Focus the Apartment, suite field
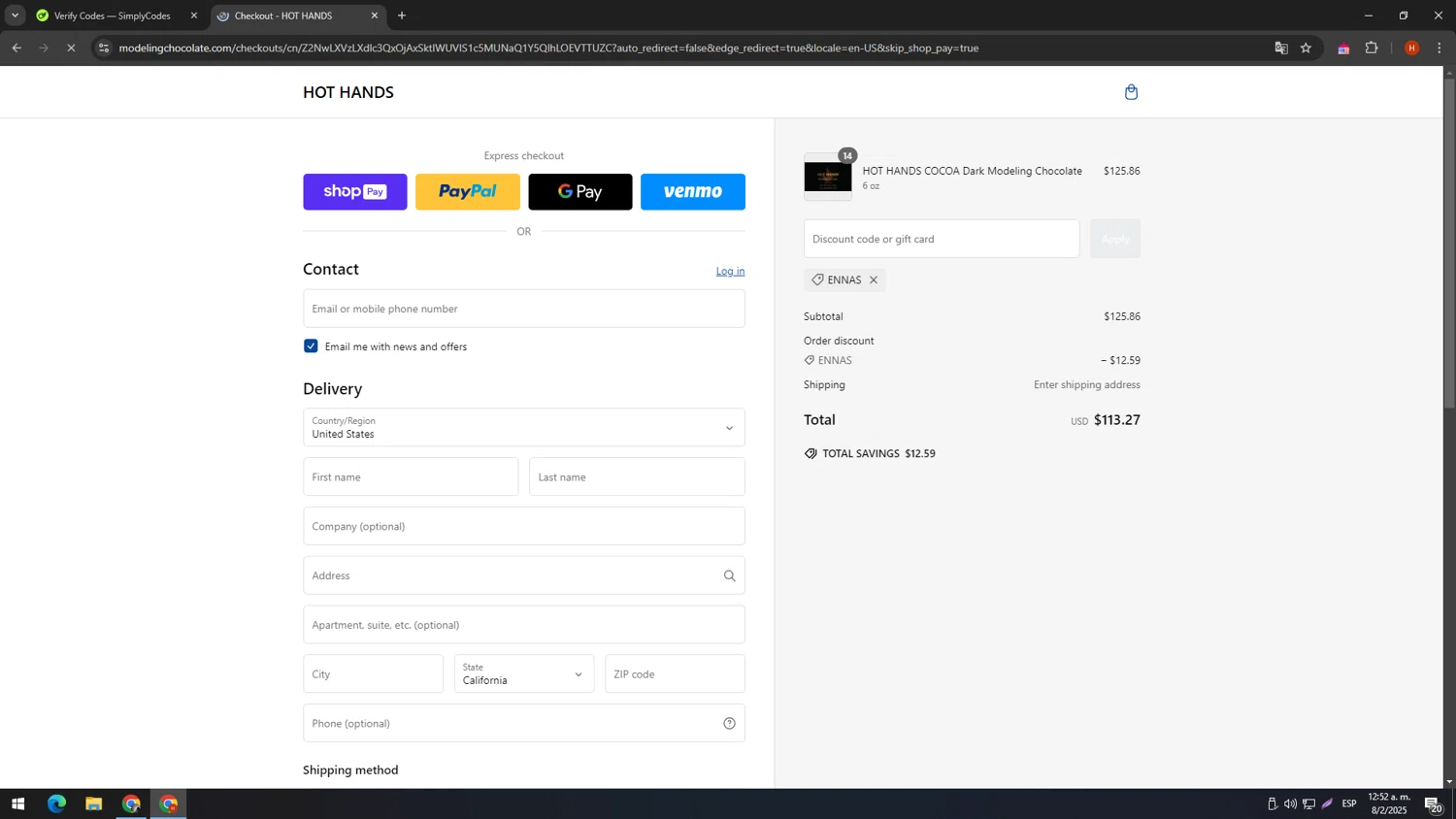Viewport: 1456px width, 819px height. [524, 625]
